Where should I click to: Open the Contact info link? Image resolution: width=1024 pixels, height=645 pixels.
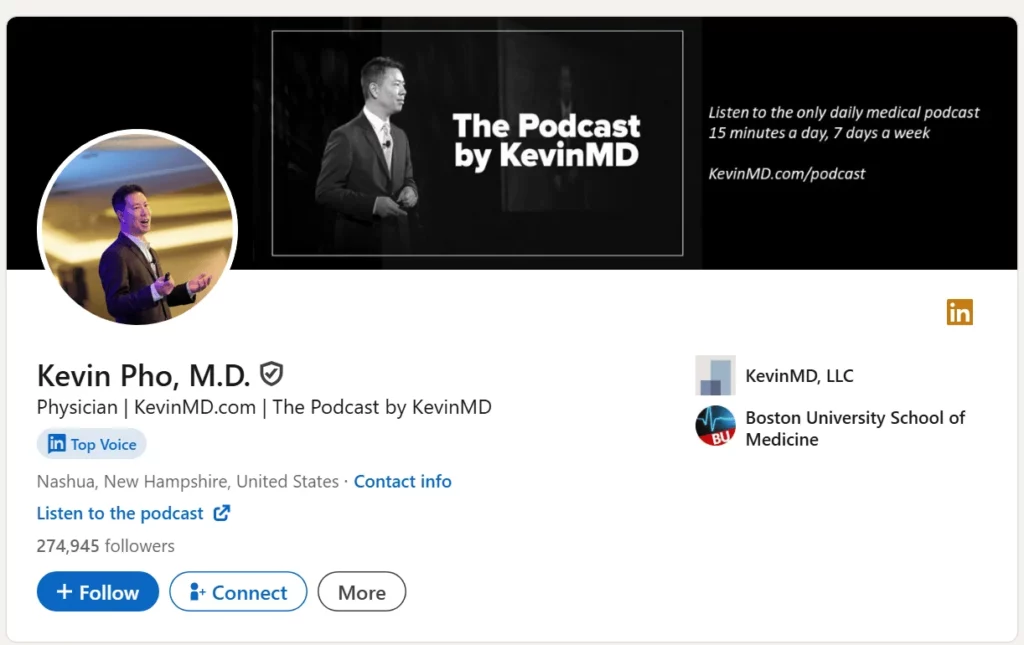[x=402, y=481]
